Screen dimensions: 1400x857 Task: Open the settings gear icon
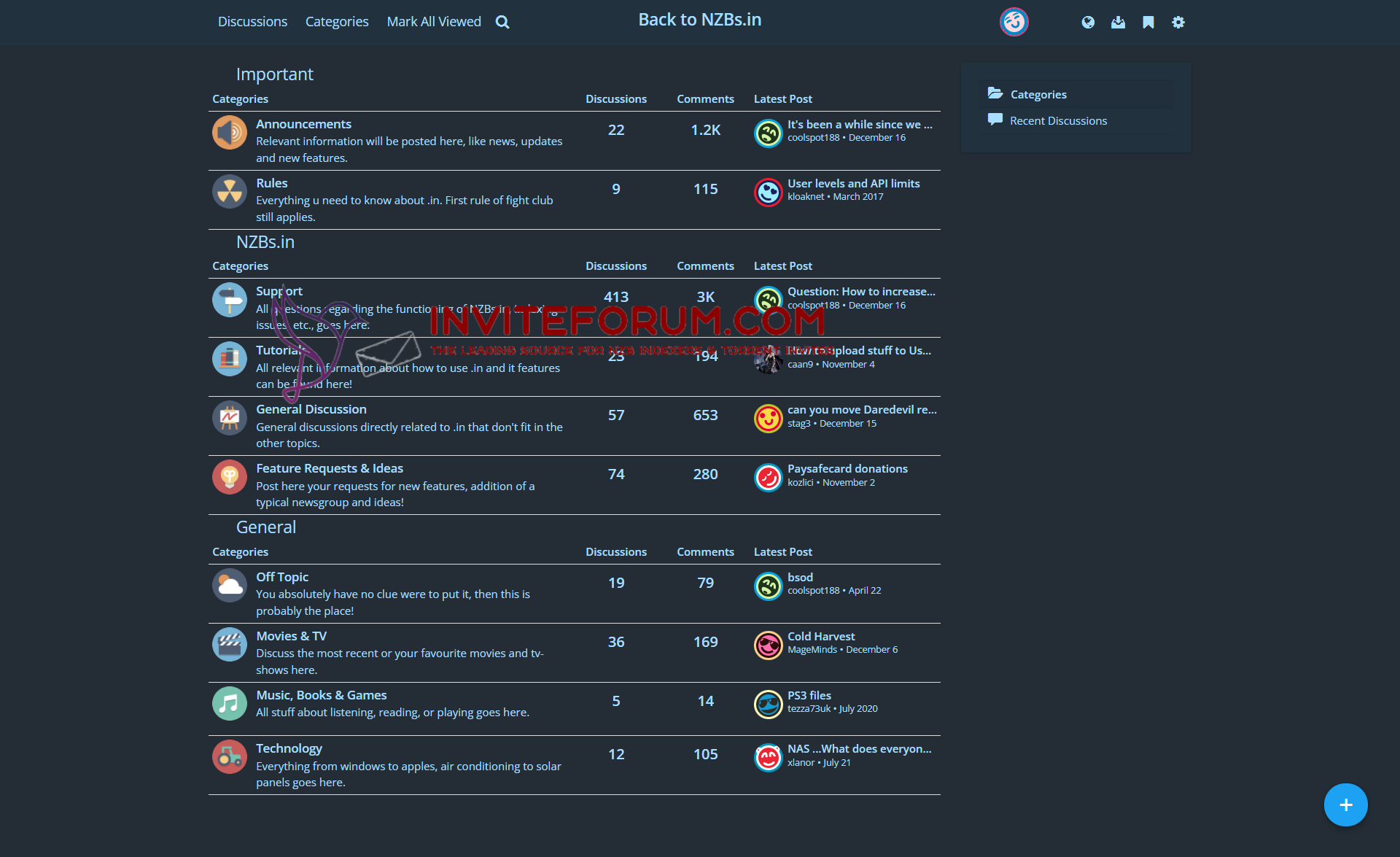(1178, 22)
